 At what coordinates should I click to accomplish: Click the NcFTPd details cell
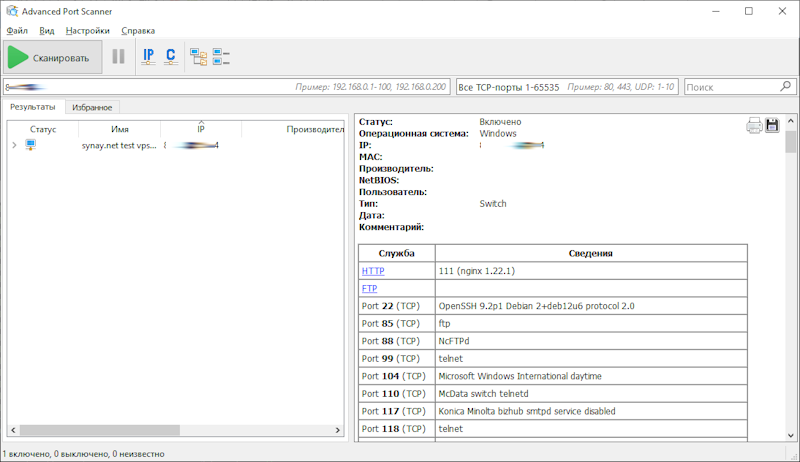click(x=591, y=341)
